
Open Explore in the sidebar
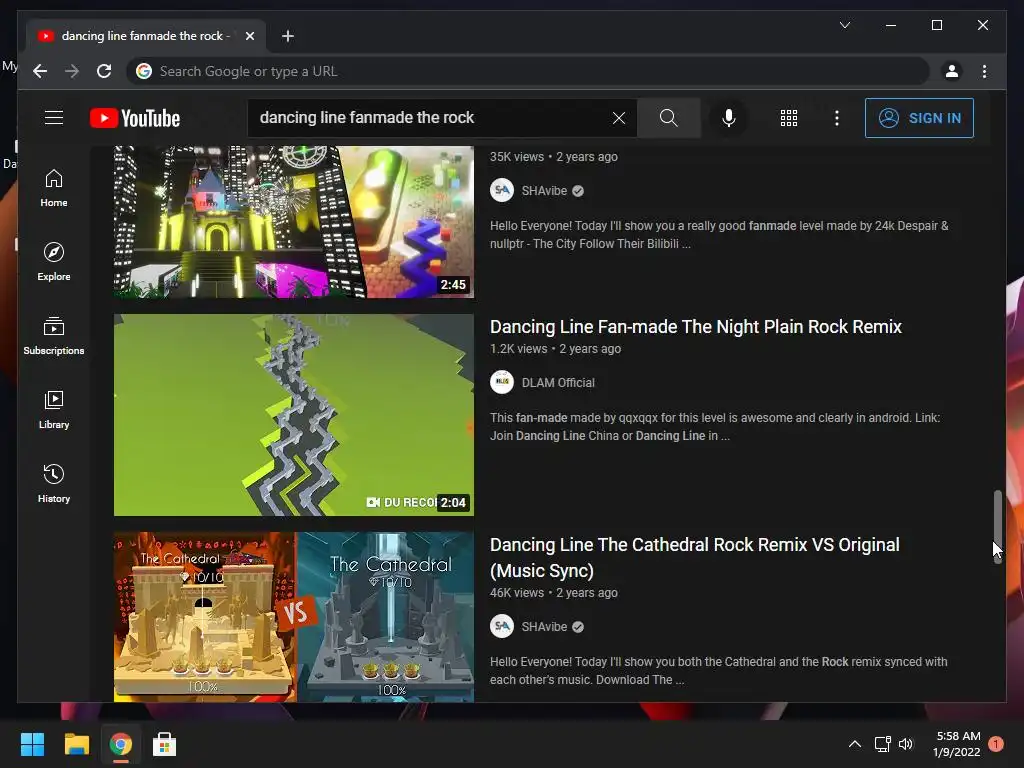pos(54,262)
